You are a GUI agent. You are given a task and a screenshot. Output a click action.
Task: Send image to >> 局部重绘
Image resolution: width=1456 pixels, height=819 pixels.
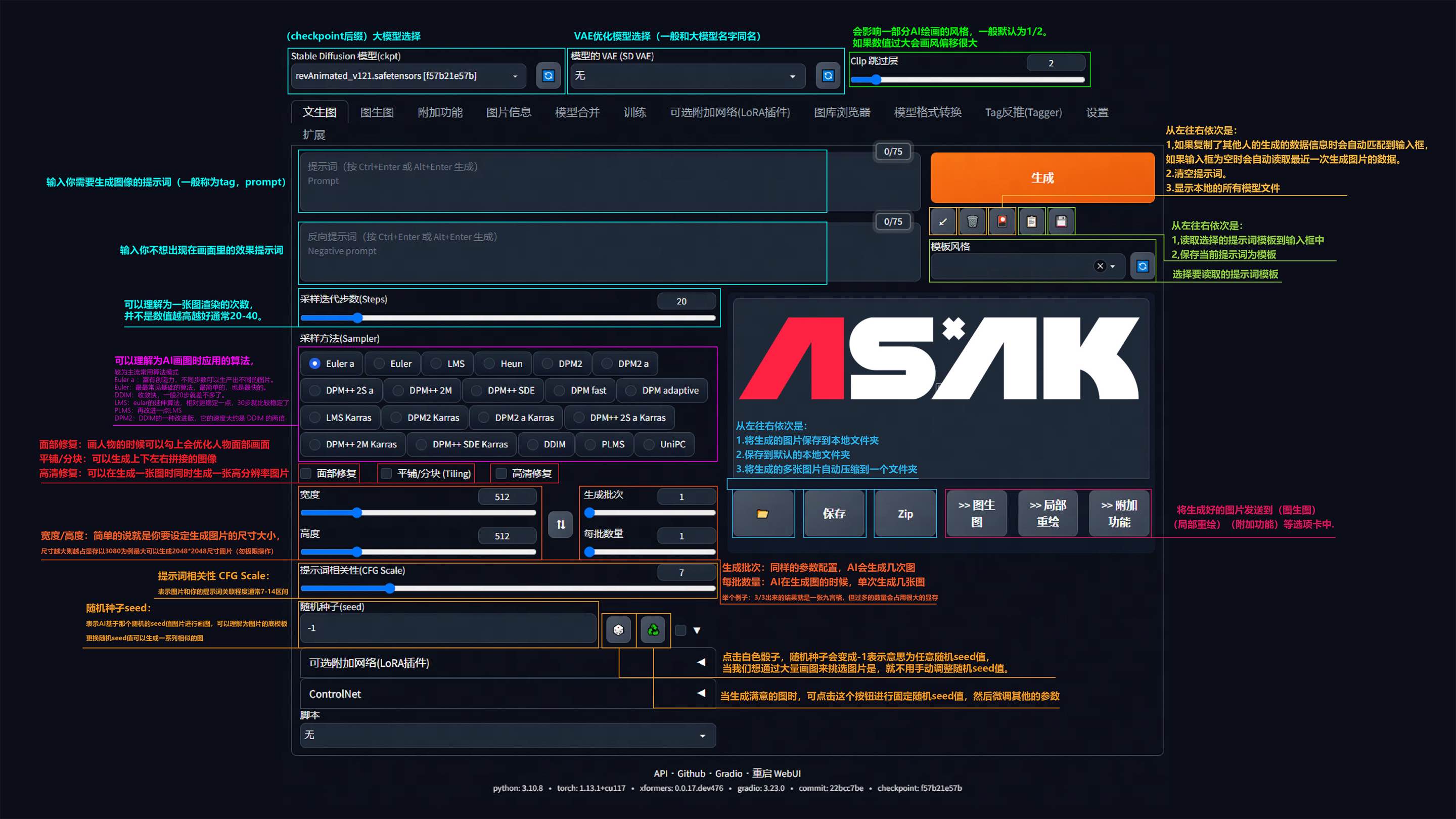[x=1048, y=513]
